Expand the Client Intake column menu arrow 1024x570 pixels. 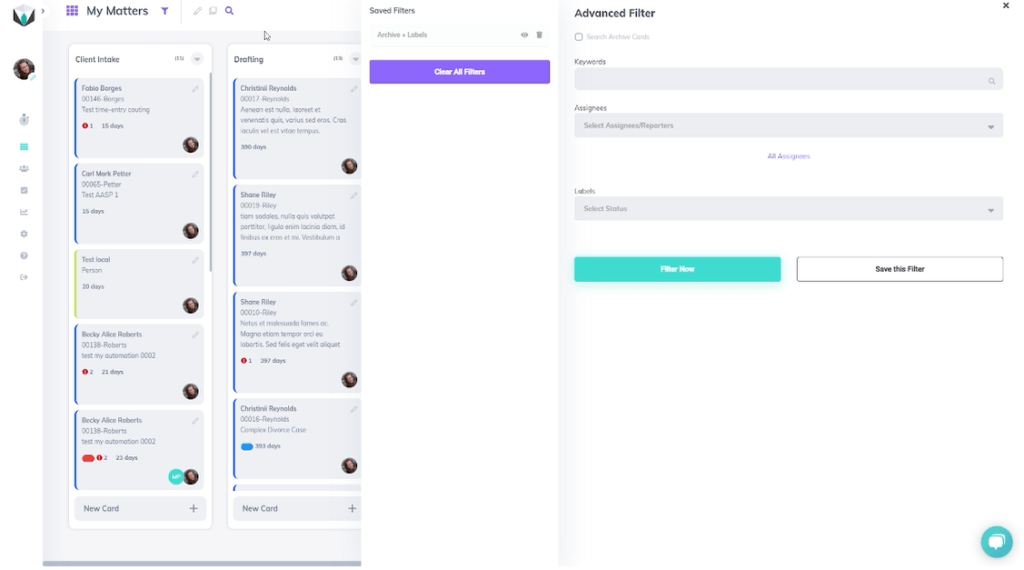click(197, 59)
